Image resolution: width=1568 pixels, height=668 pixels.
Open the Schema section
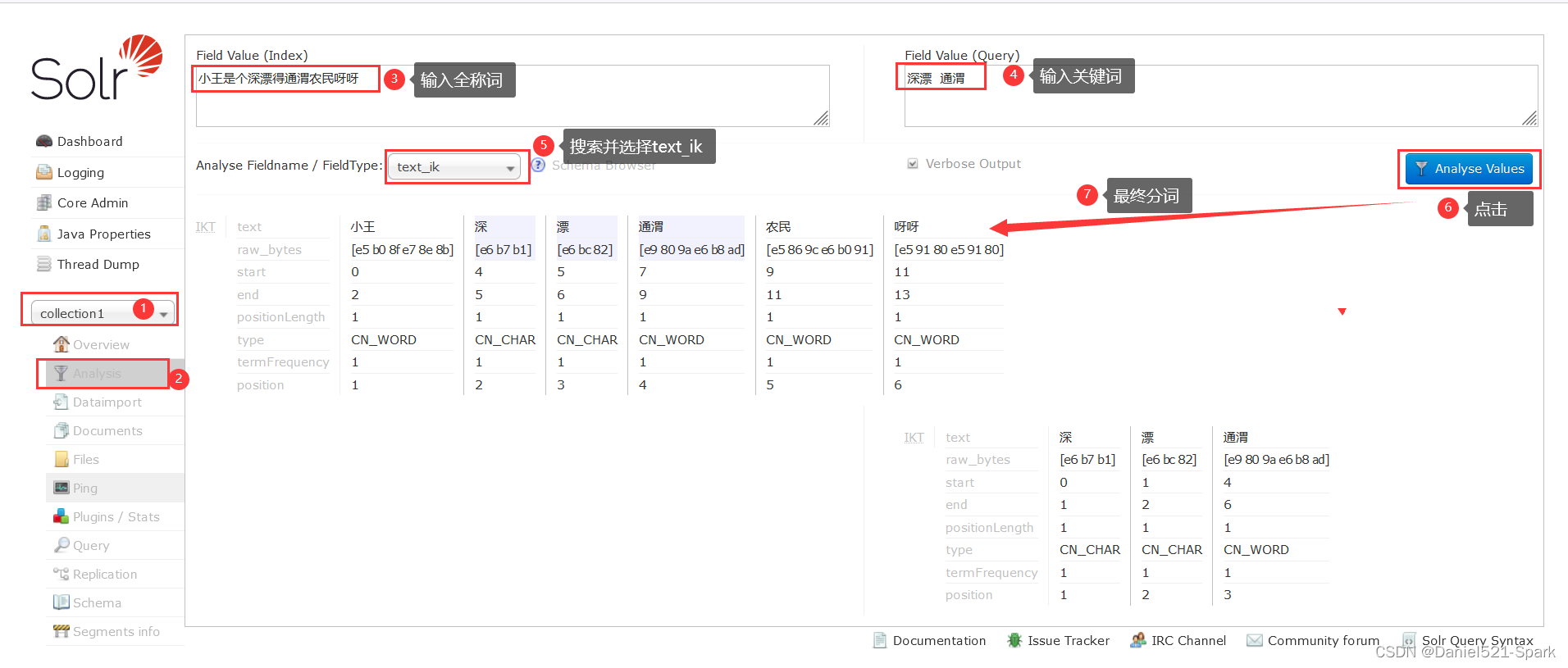pos(97,602)
